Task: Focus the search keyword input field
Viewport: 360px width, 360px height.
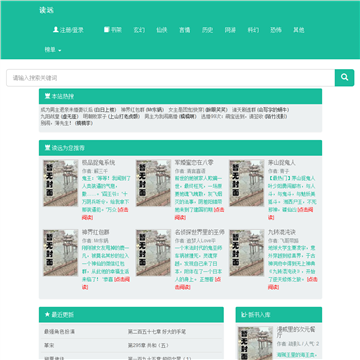Action: (171, 78)
